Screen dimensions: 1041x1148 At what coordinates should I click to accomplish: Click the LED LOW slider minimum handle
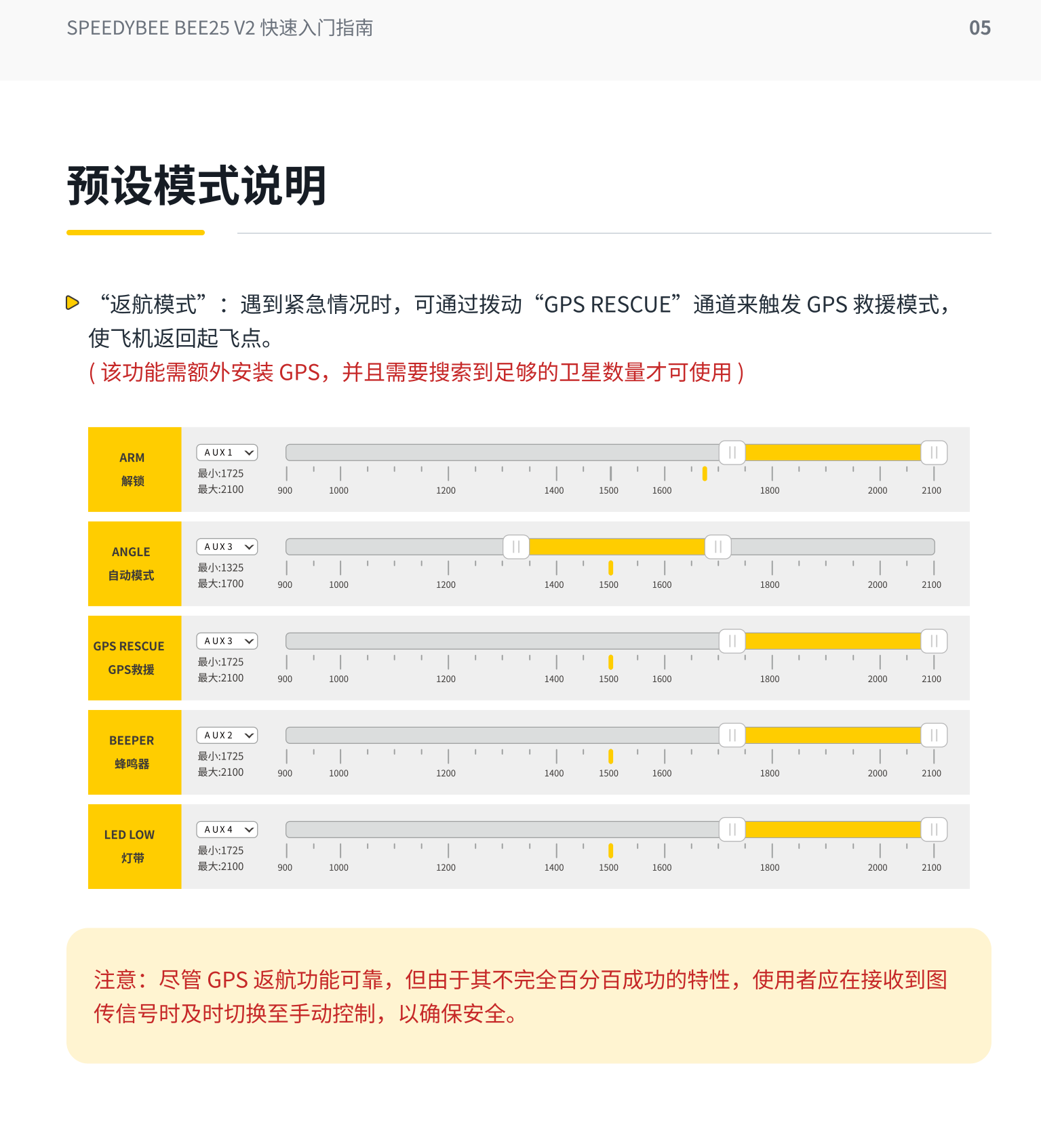[732, 829]
